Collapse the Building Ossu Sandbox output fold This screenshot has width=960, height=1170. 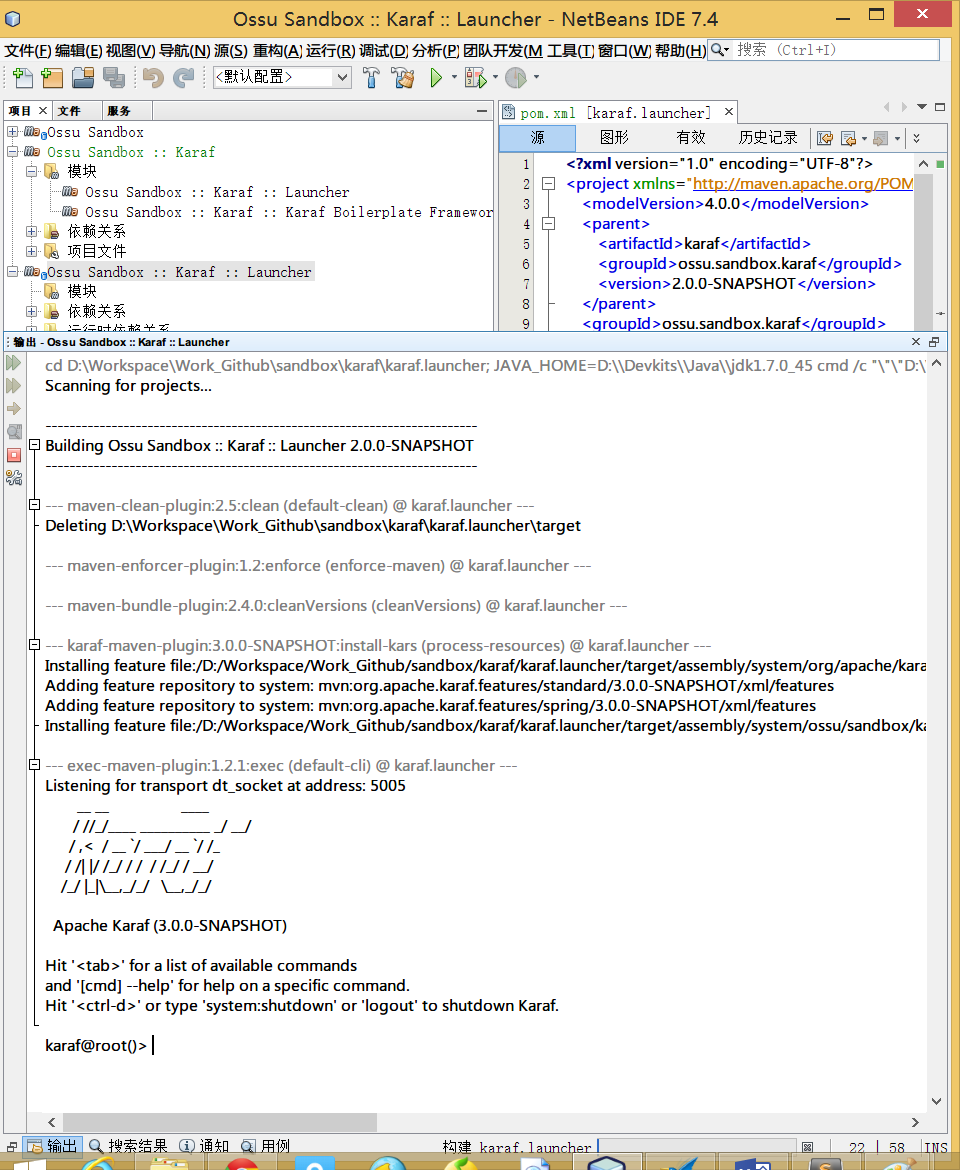coord(34,445)
